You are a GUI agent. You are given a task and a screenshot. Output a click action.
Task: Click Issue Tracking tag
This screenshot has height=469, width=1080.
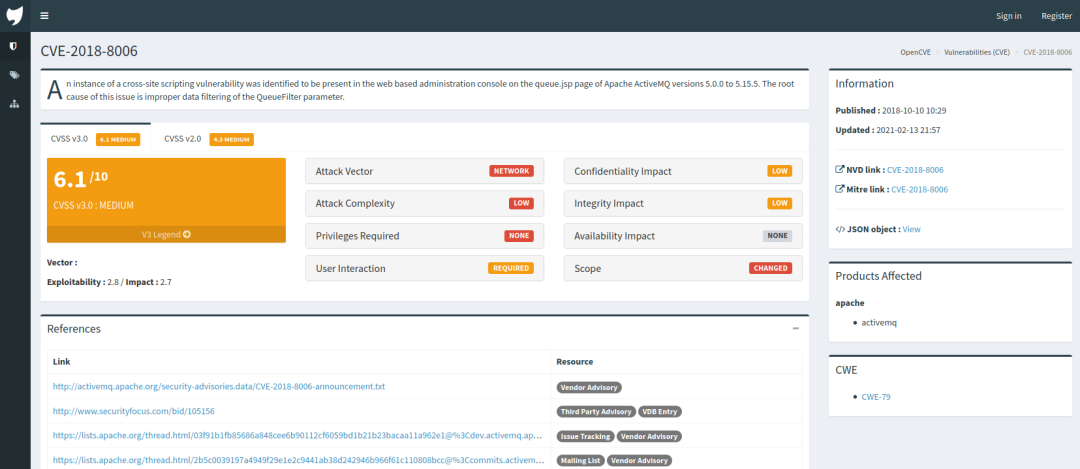[585, 437]
